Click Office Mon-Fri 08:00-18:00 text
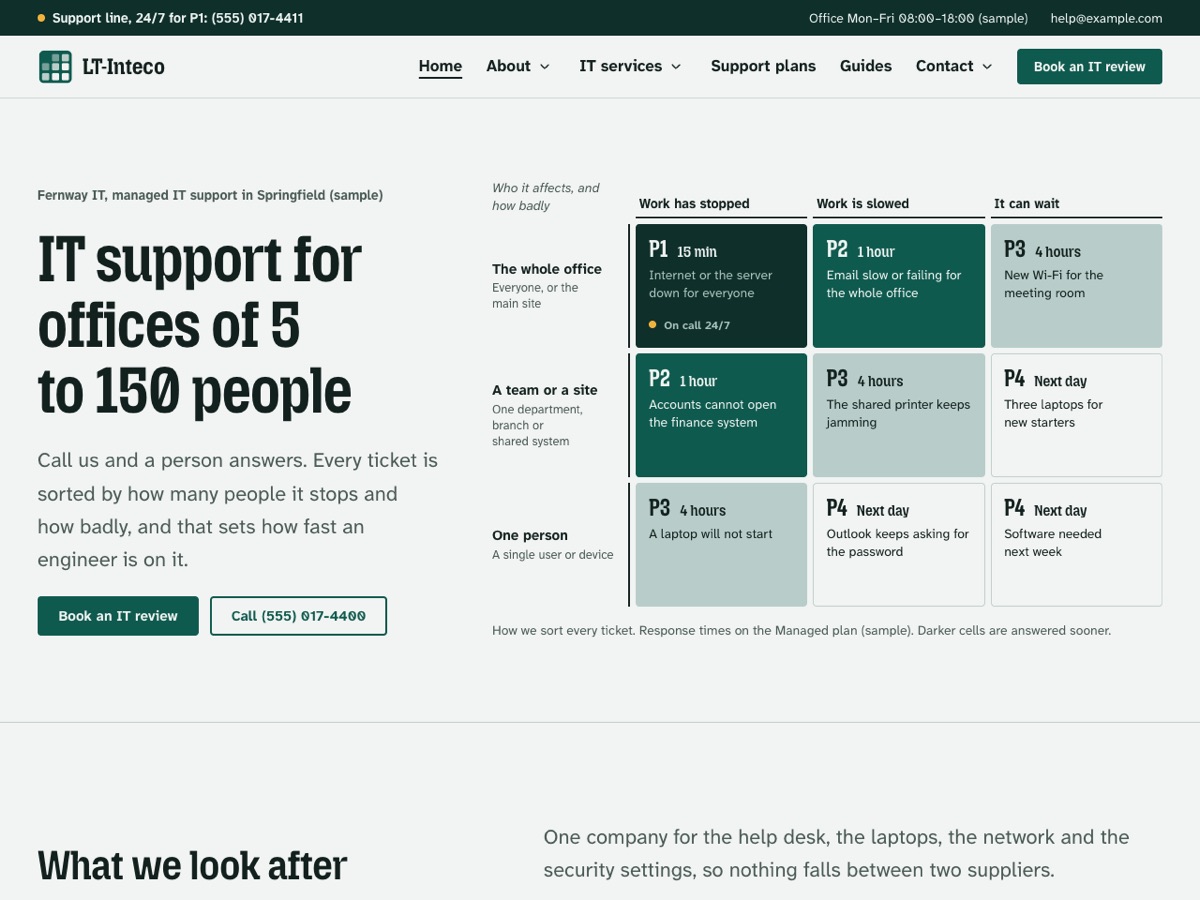The image size is (1200, 900). tap(918, 18)
